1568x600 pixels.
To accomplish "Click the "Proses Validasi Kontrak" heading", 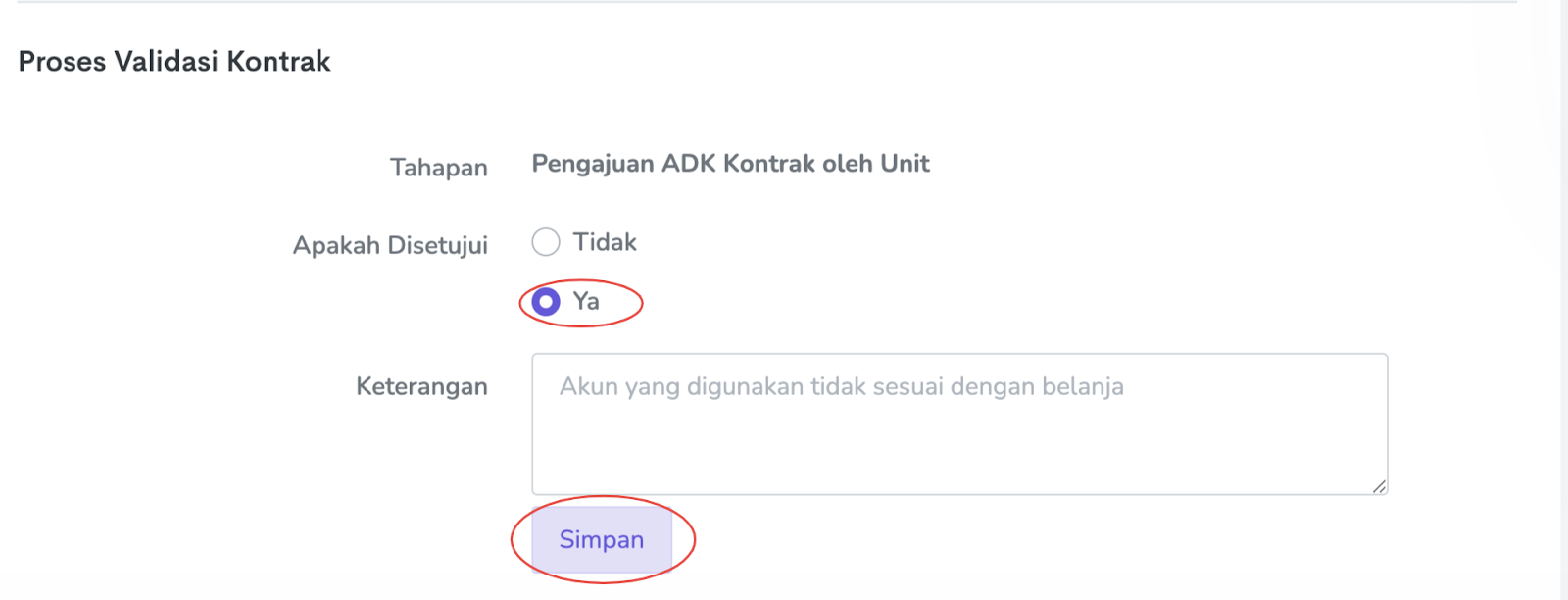I will (174, 61).
